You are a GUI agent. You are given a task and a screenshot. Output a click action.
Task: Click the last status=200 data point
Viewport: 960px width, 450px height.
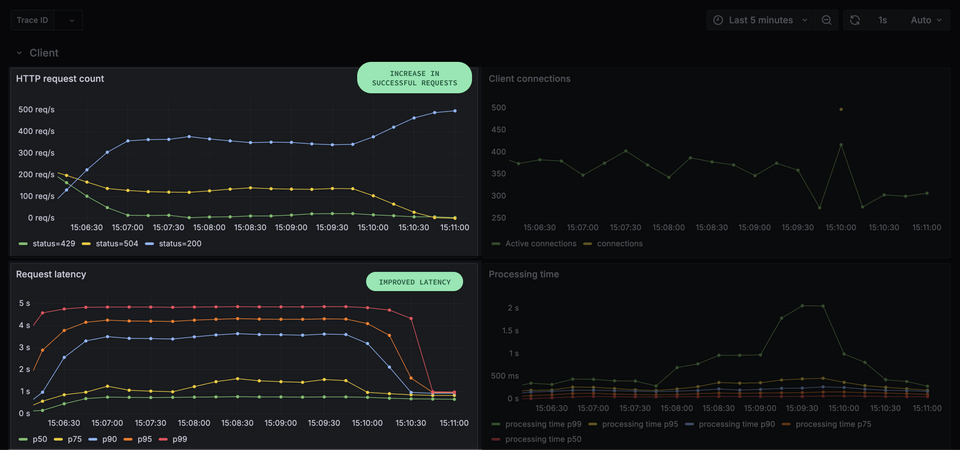coord(455,111)
